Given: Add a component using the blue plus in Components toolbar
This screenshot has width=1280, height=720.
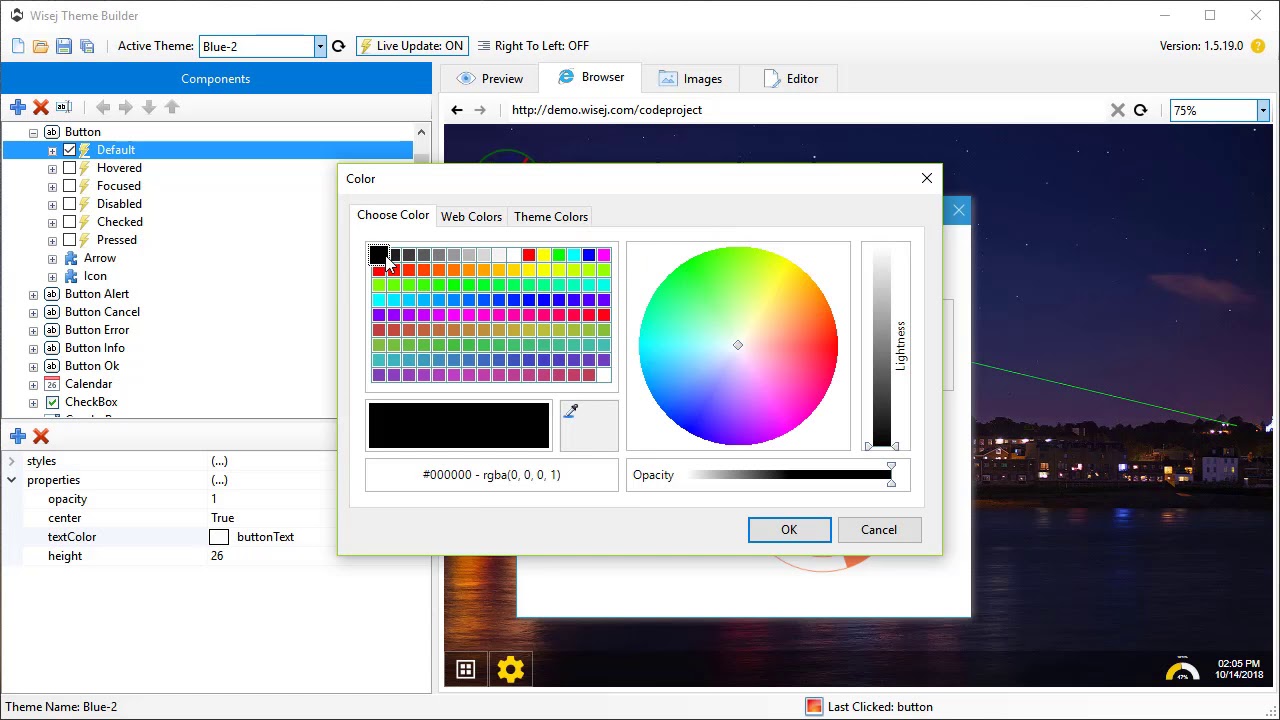Looking at the screenshot, I should (x=18, y=107).
